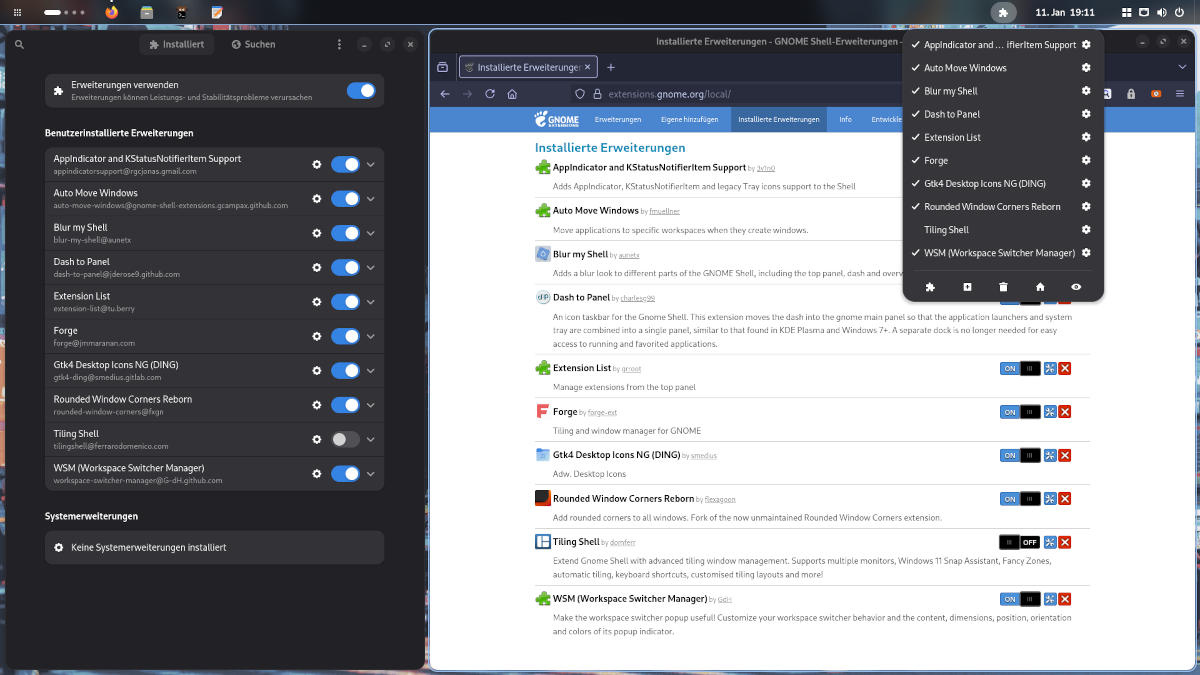Open Dash to Panel settings gear in popup menu
Image resolution: width=1200 pixels, height=675 pixels.
point(1086,114)
